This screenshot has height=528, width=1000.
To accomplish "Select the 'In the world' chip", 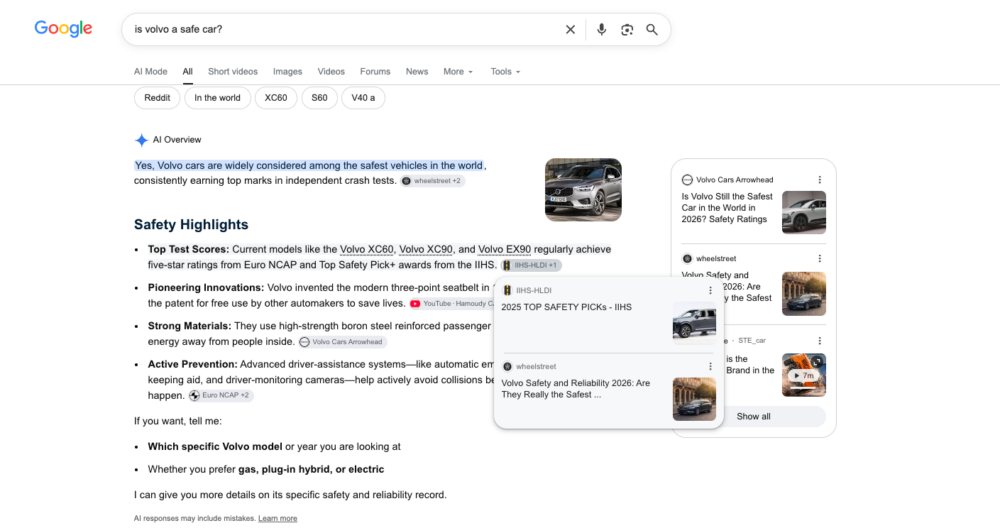I will click(x=217, y=98).
